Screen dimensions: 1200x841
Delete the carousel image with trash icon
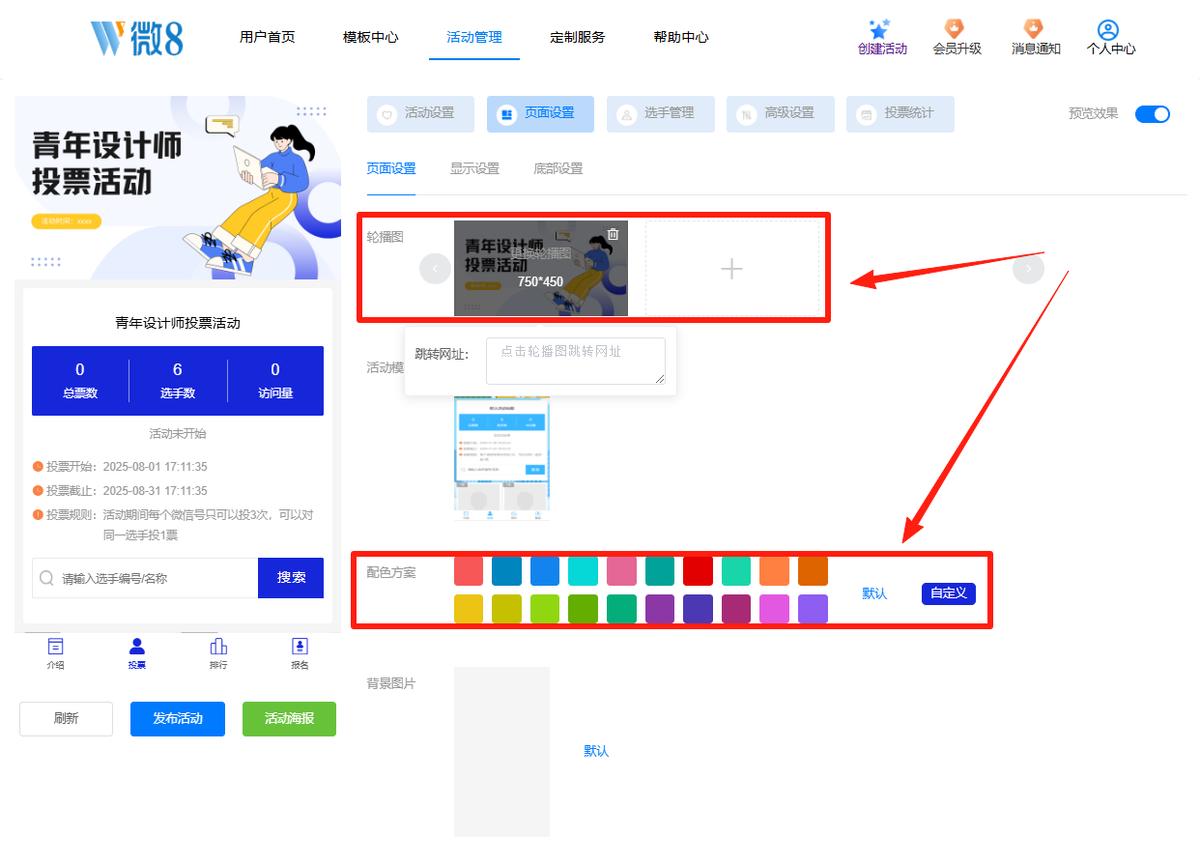(x=613, y=234)
